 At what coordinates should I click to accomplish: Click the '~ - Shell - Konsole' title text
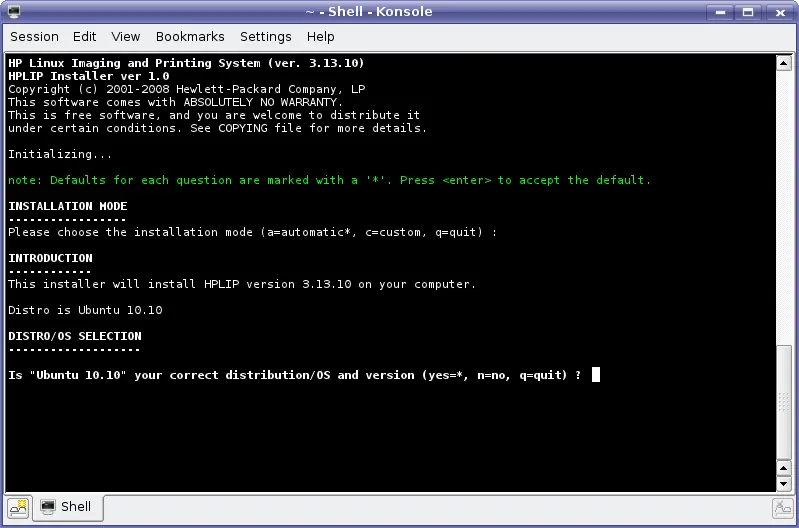pyautogui.click(x=369, y=12)
